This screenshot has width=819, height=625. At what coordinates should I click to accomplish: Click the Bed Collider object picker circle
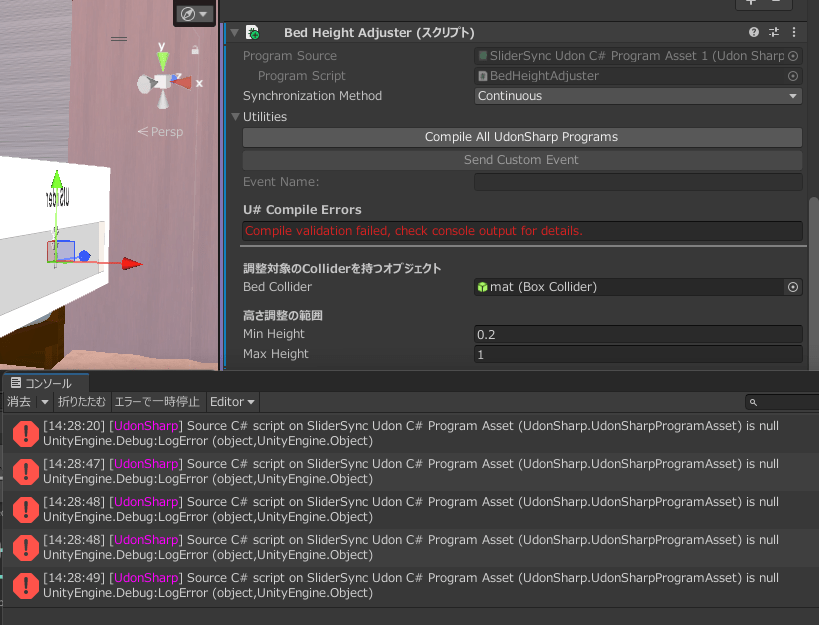(793, 287)
